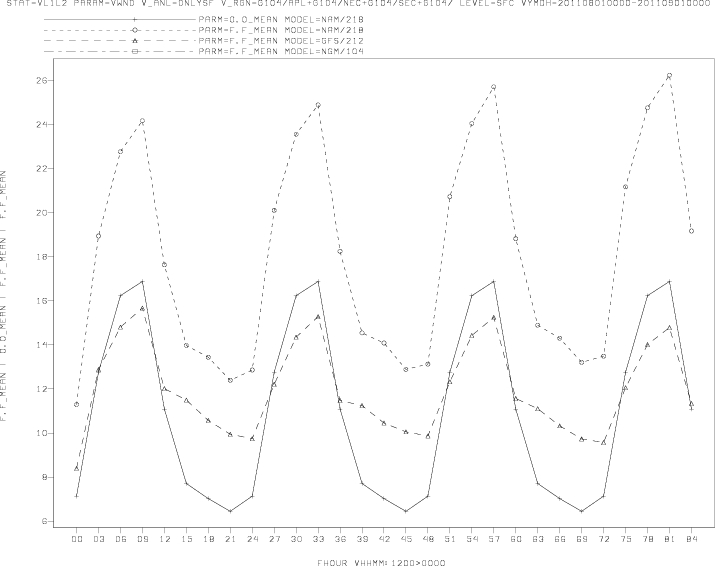
Task: Click x-axis tick label 54
Action: click(472, 539)
